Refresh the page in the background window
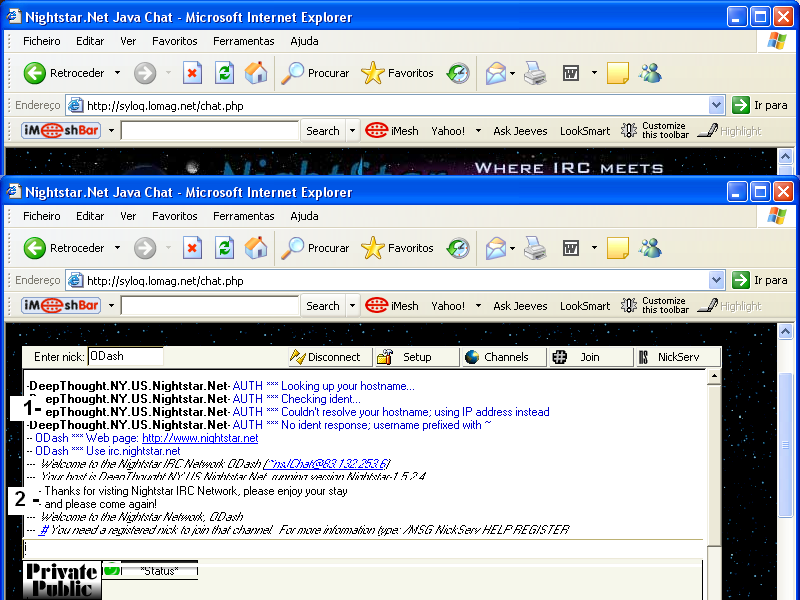Image resolution: width=800 pixels, height=600 pixels. click(x=224, y=73)
